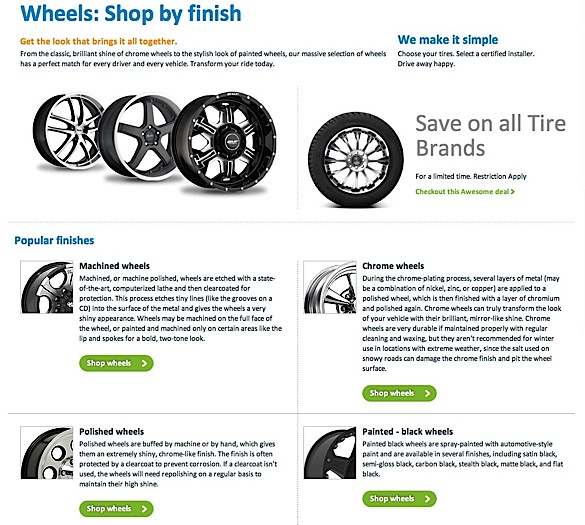Click arrow icon on Chrome Shop wheels button
Screen dimensions: 585x525
[x=427, y=393]
